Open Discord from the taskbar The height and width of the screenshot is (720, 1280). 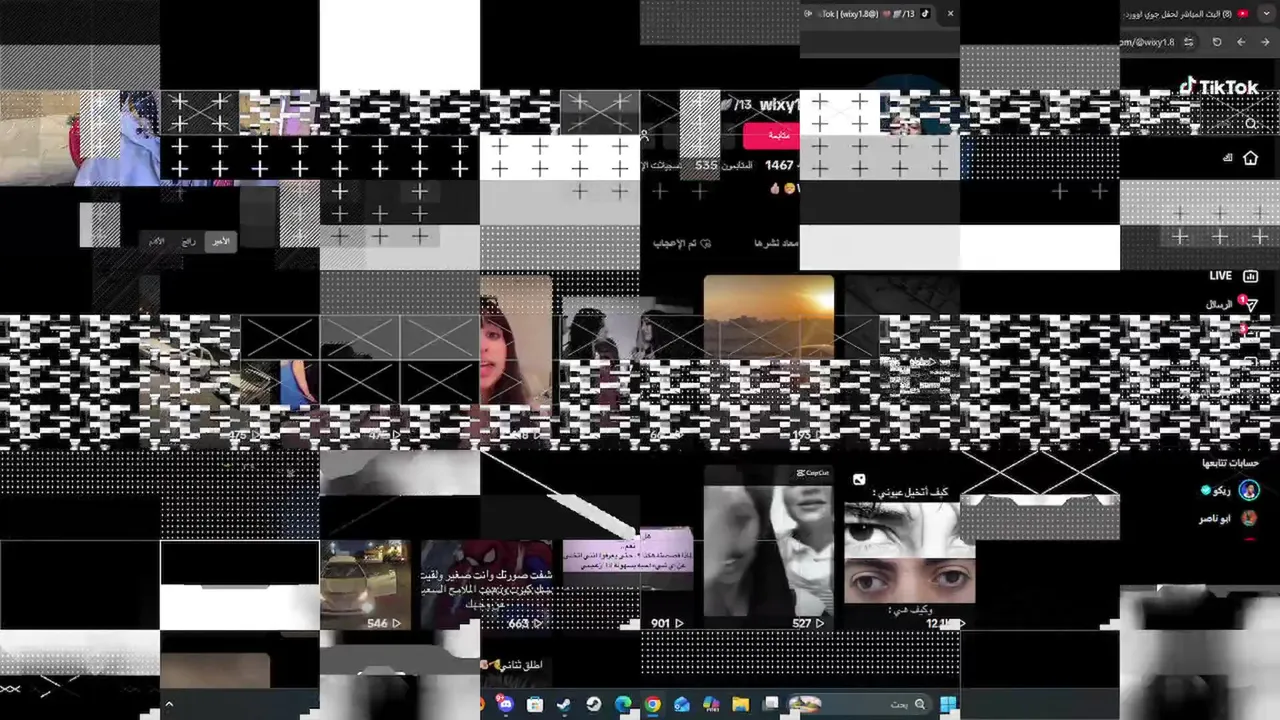coord(505,705)
